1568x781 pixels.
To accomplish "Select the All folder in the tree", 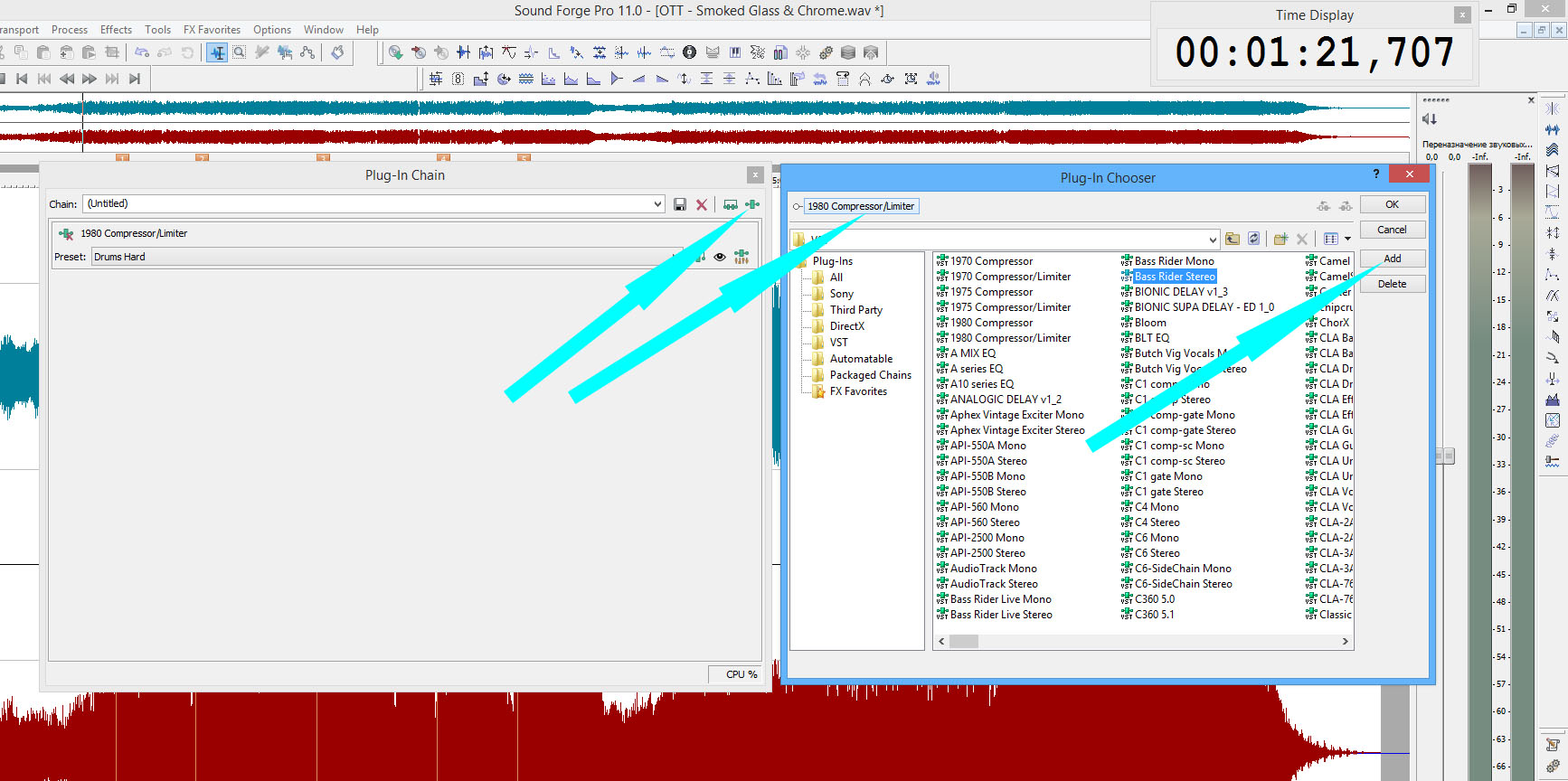I will click(x=836, y=278).
